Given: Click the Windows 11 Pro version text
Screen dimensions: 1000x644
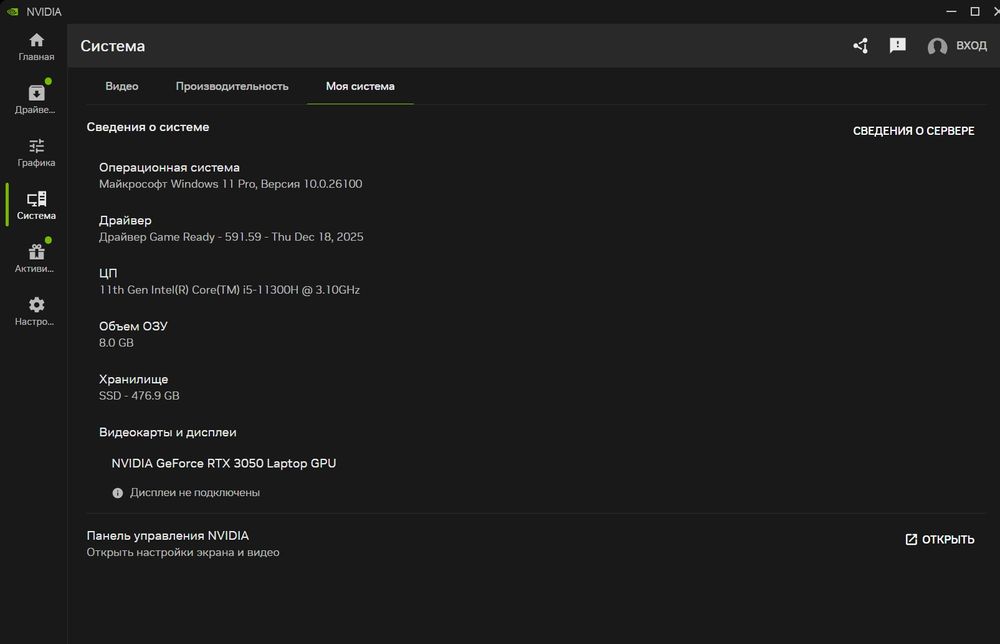Looking at the screenshot, I should click(x=230, y=184).
